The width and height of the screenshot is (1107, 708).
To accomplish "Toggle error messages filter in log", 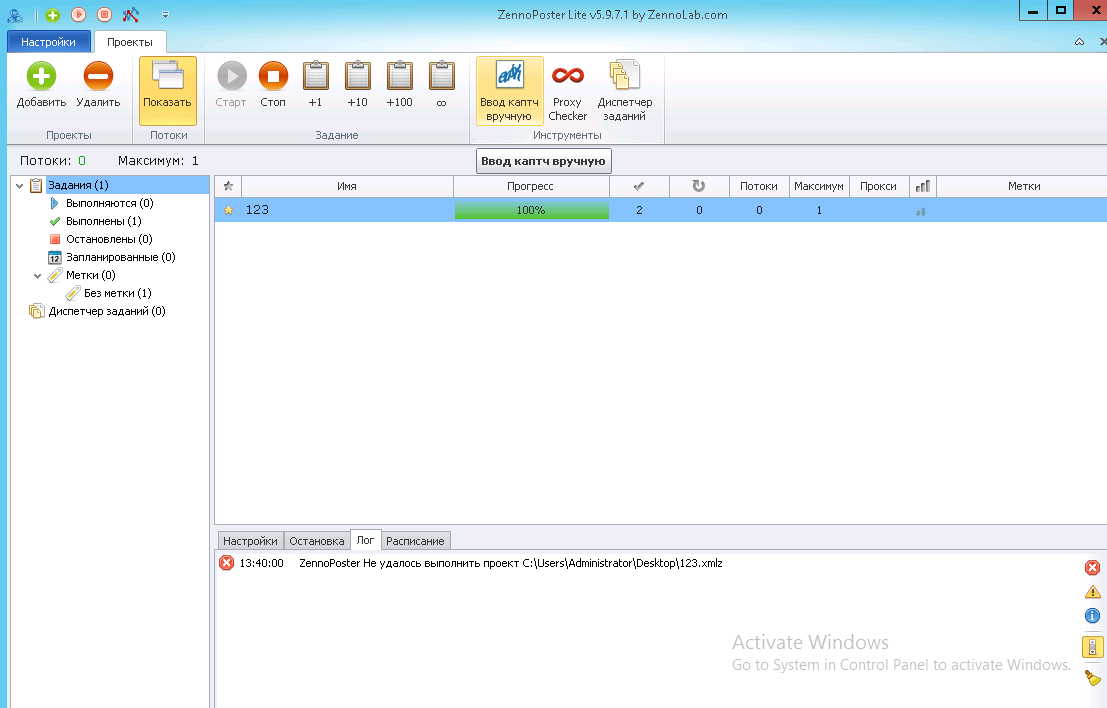I will pos(1092,568).
